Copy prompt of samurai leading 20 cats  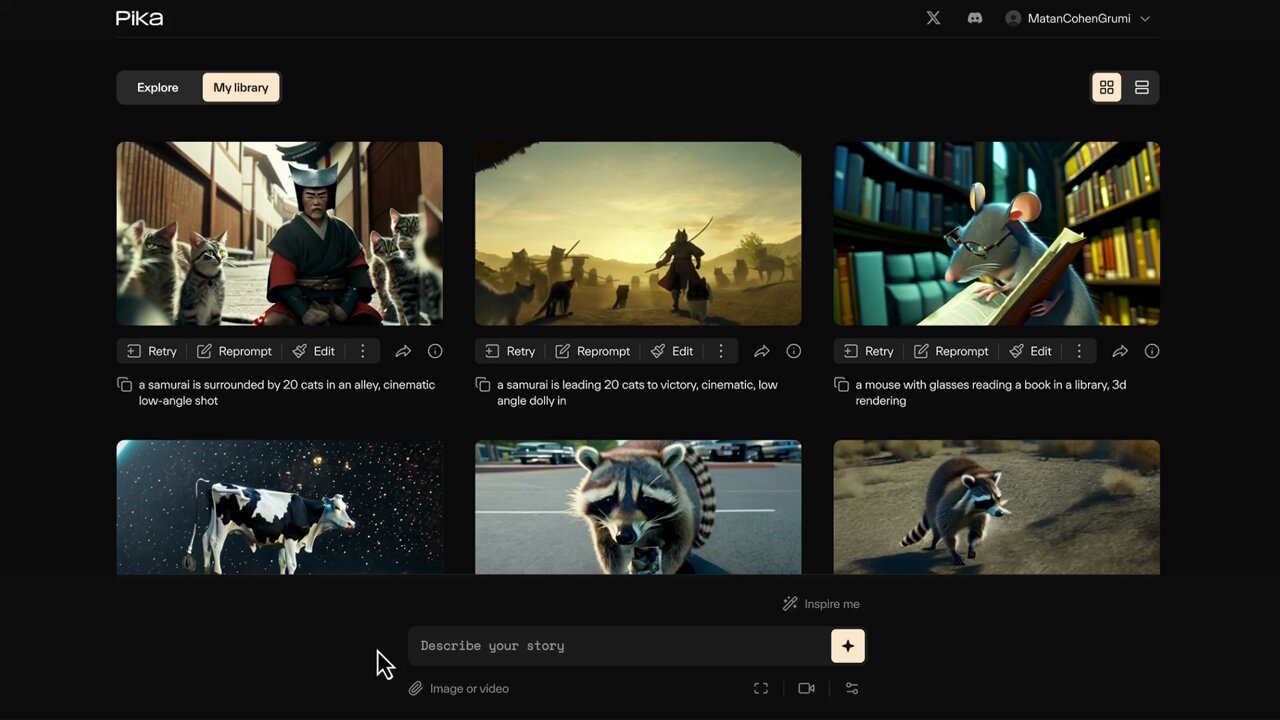coord(483,385)
